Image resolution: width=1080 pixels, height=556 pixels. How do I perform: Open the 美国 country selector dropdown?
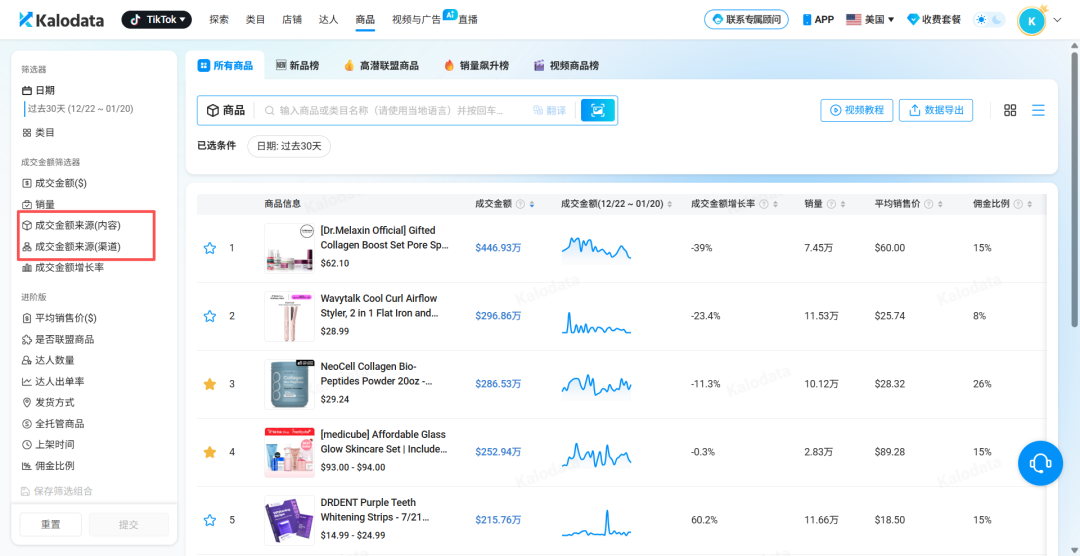870,20
